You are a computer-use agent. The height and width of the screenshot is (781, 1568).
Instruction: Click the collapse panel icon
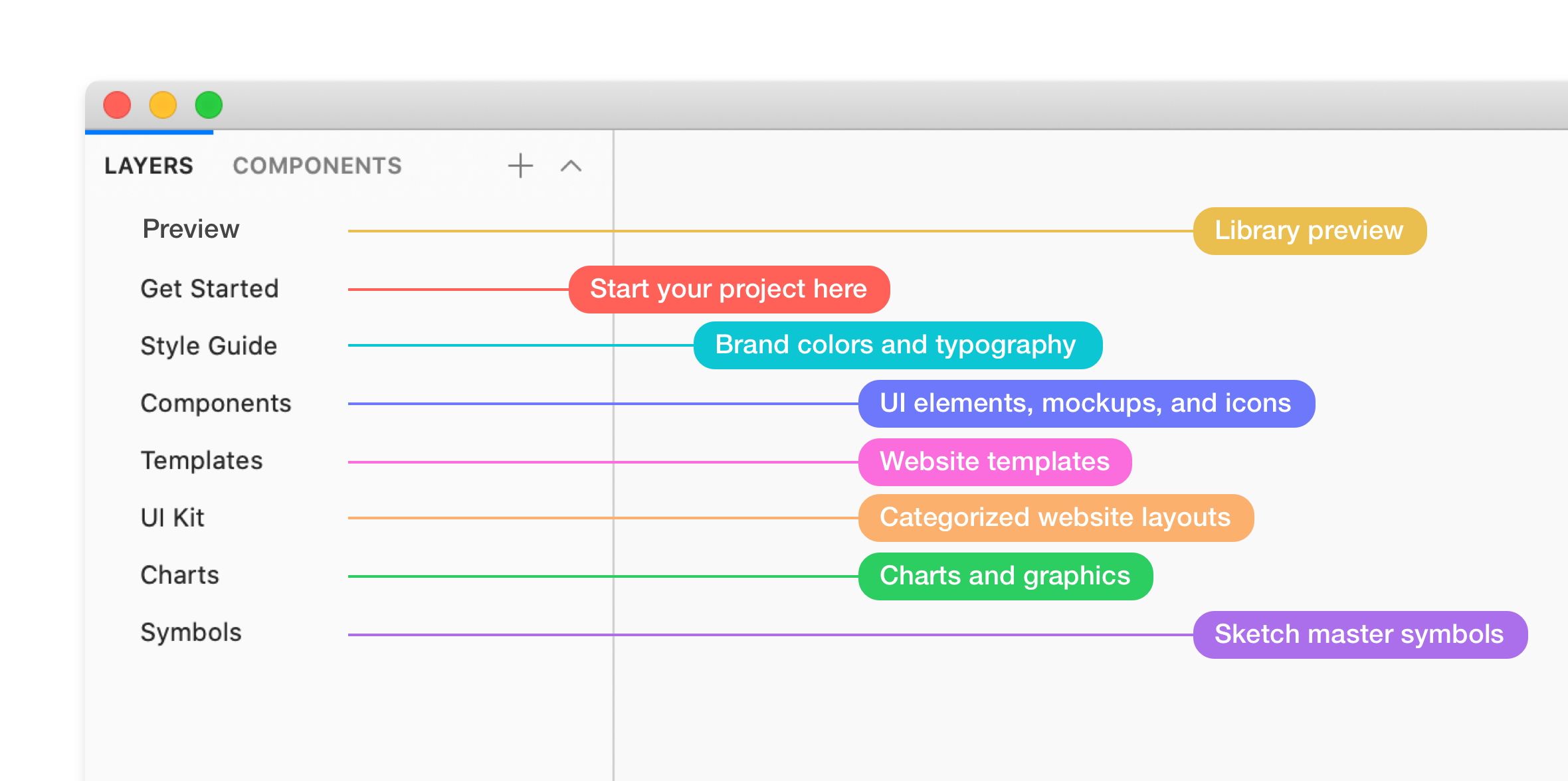click(x=572, y=165)
